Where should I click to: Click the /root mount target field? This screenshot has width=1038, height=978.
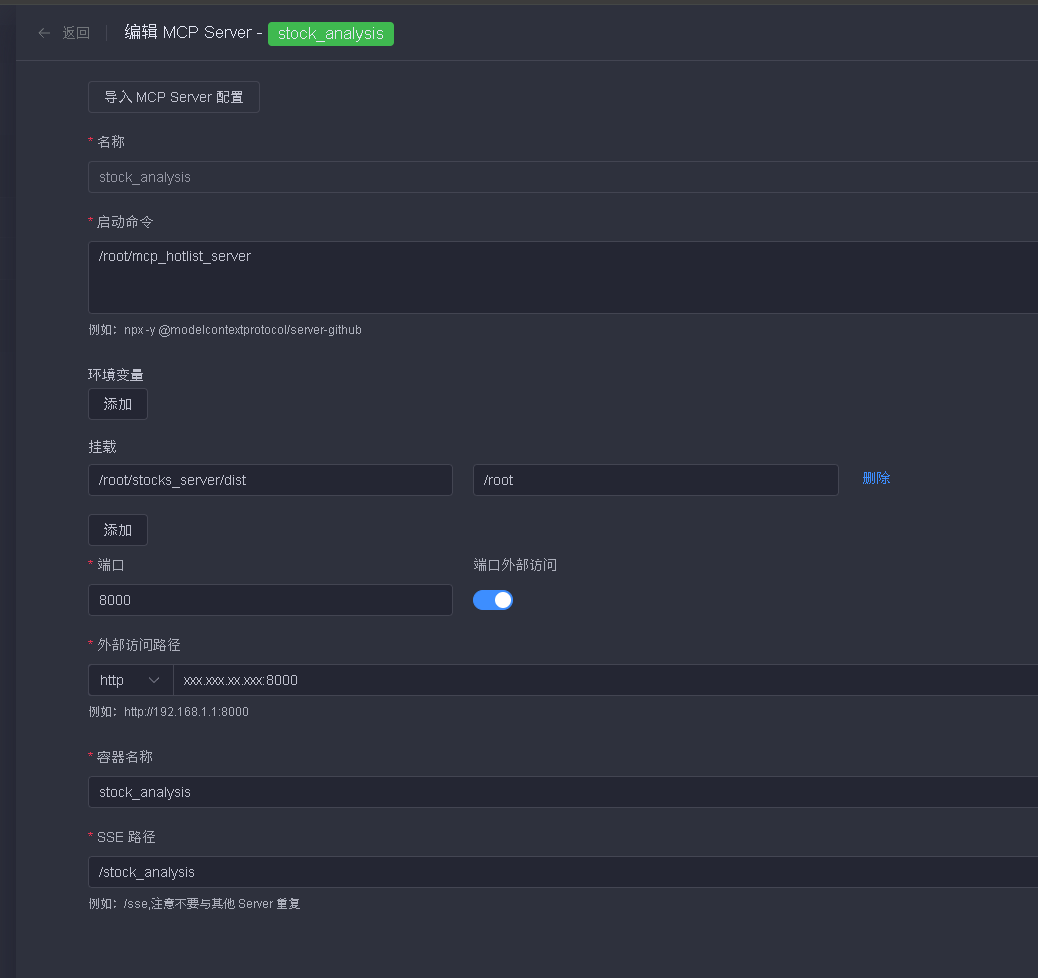tap(655, 480)
